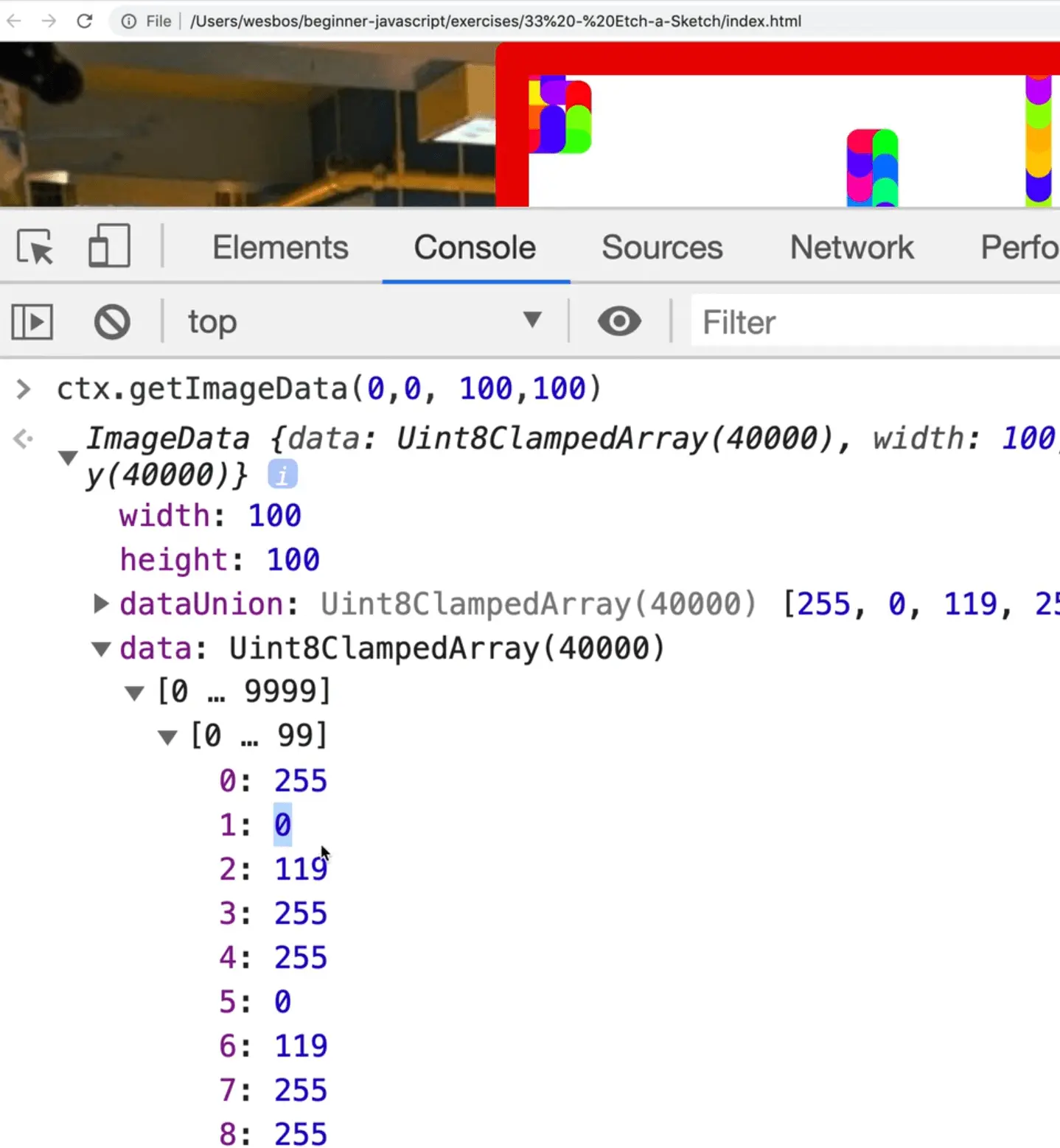Collapse the [0 … 99] index range
The height and width of the screenshot is (1148, 1060).
point(167,735)
